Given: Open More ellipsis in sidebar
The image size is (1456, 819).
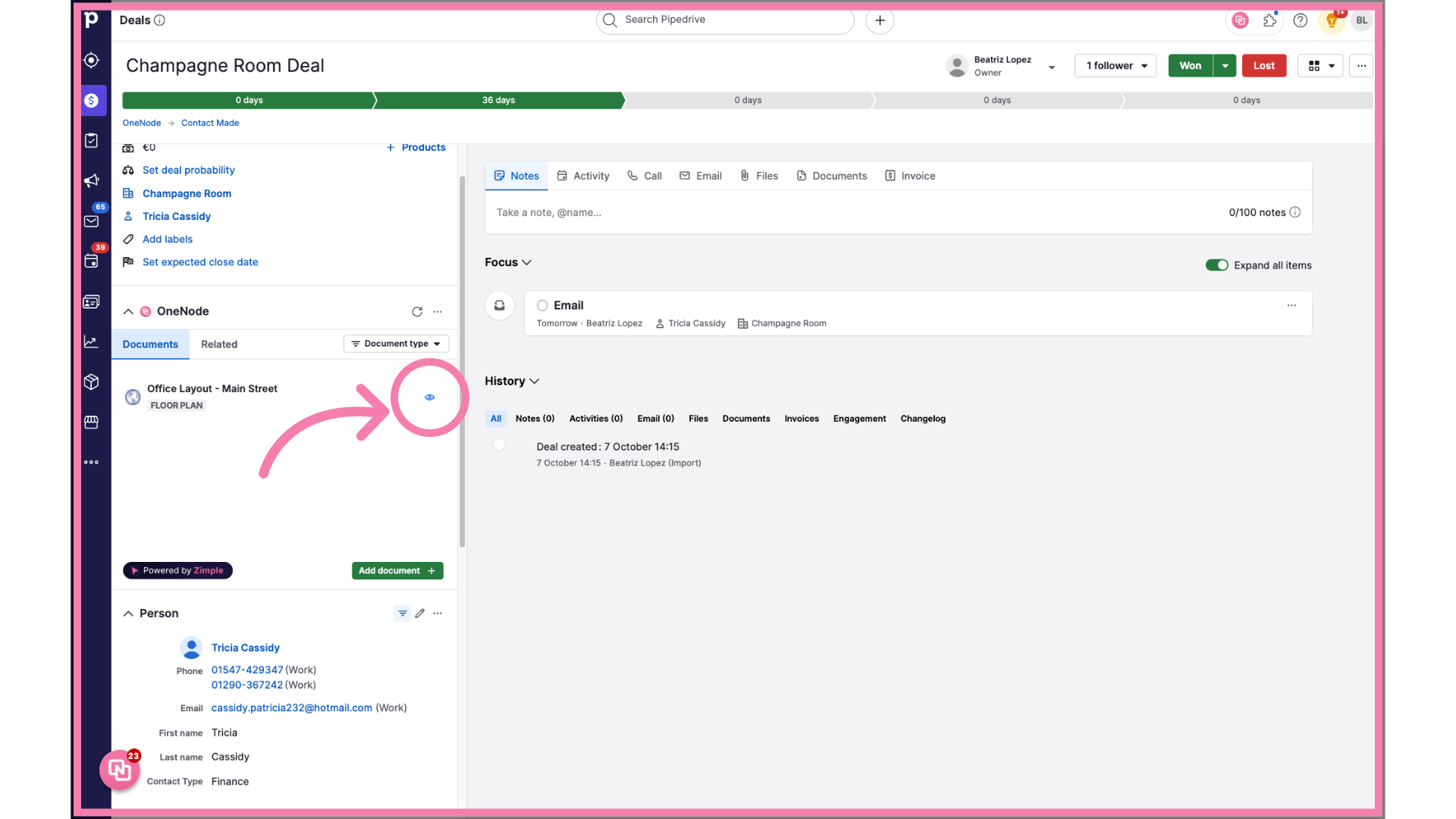Looking at the screenshot, I should pyautogui.click(x=92, y=462).
